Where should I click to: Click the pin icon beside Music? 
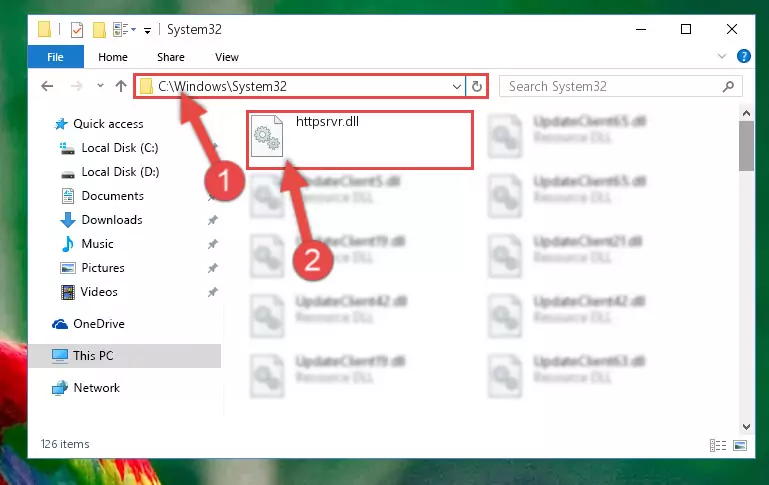(212, 244)
